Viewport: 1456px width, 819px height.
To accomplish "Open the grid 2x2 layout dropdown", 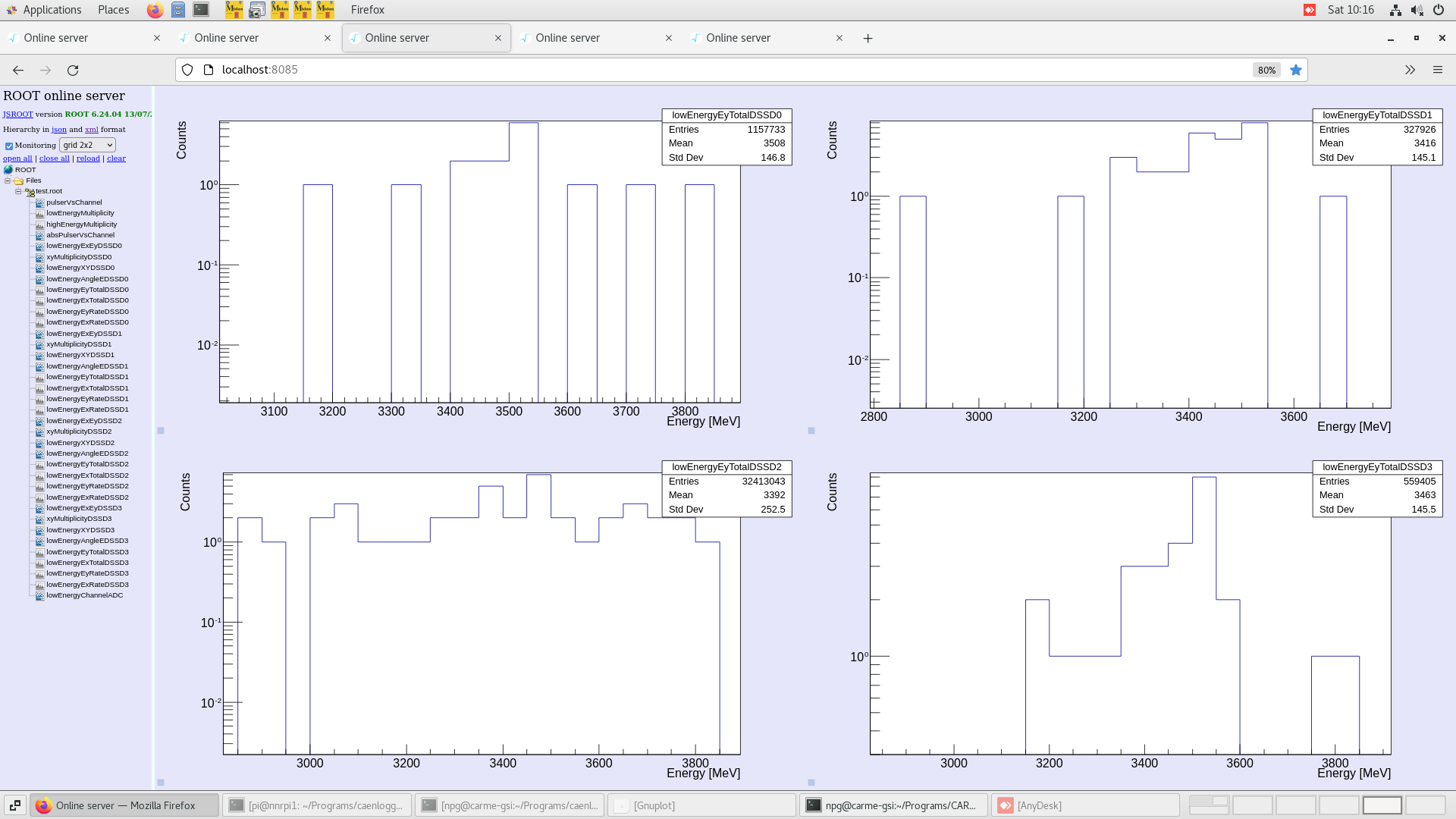I will [x=87, y=145].
